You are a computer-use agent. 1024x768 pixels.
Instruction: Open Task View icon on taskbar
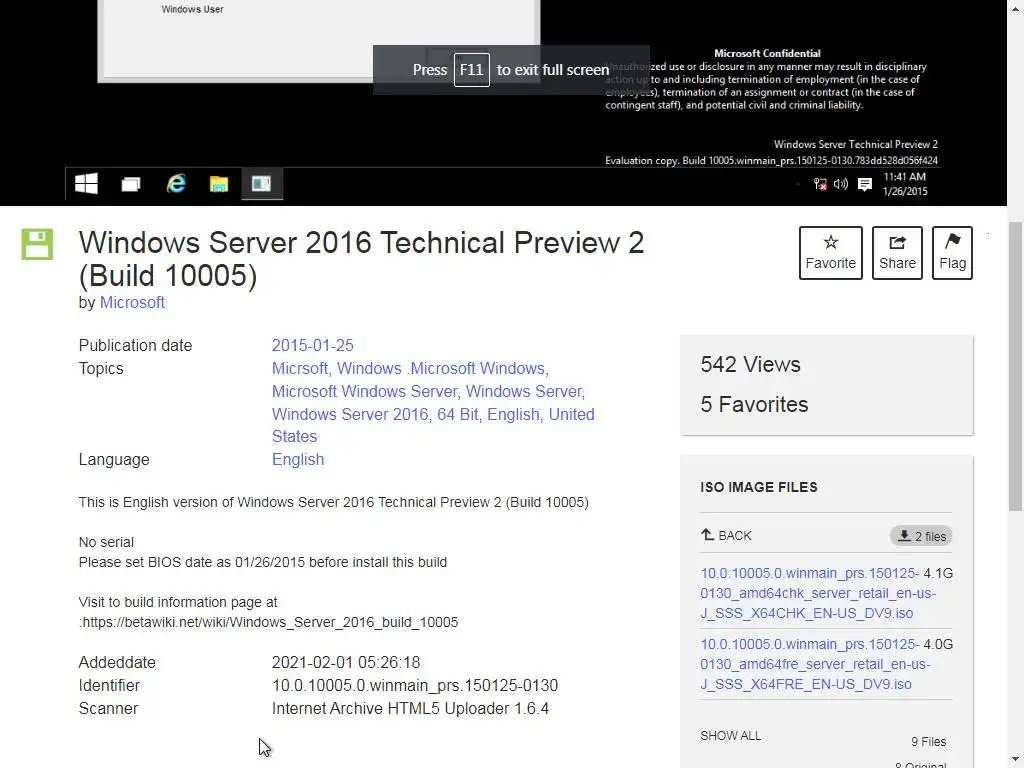coord(131,184)
